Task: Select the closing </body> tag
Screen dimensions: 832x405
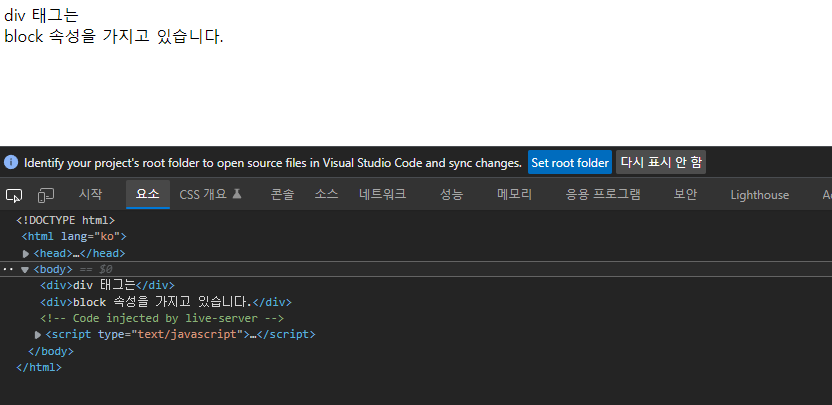Action: click(50, 351)
